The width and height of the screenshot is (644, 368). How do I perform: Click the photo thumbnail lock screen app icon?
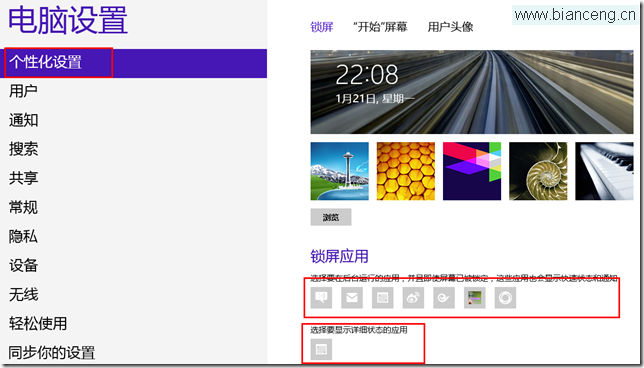[x=474, y=298]
